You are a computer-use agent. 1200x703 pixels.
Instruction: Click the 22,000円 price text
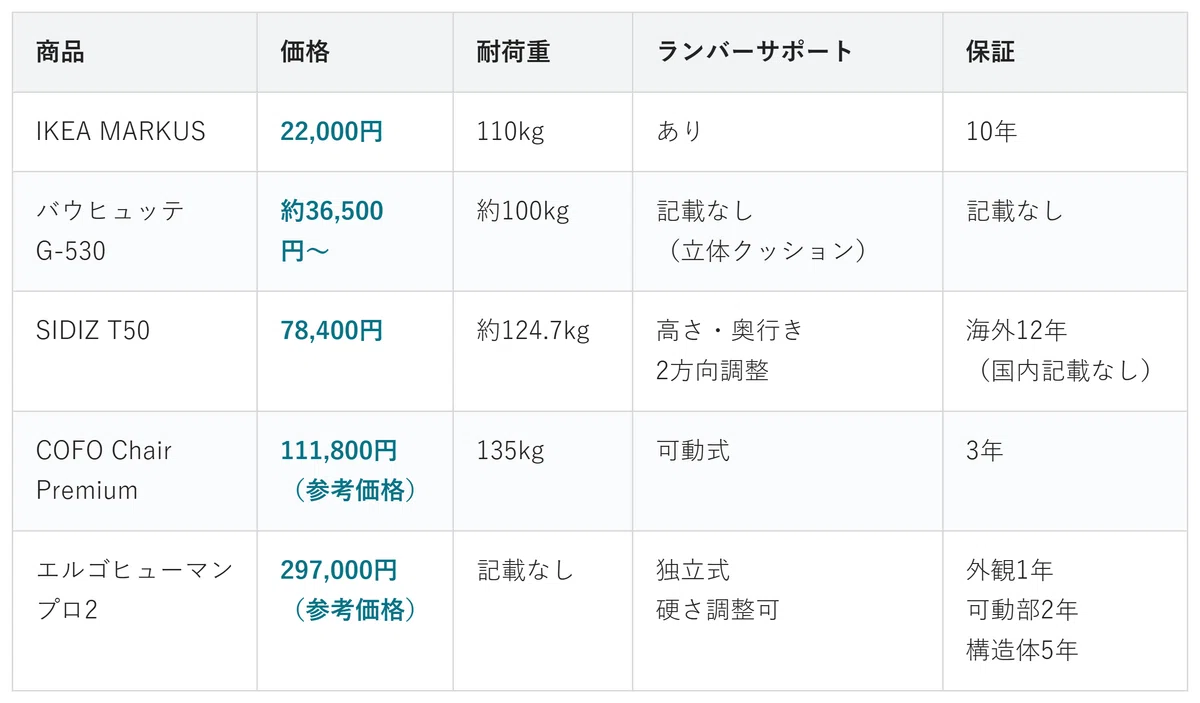(332, 131)
